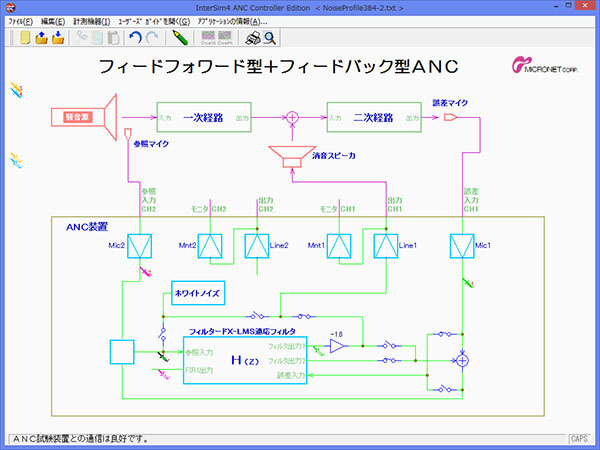Click the 出力 CH2 label
The height and width of the screenshot is (450, 600).
266,204
